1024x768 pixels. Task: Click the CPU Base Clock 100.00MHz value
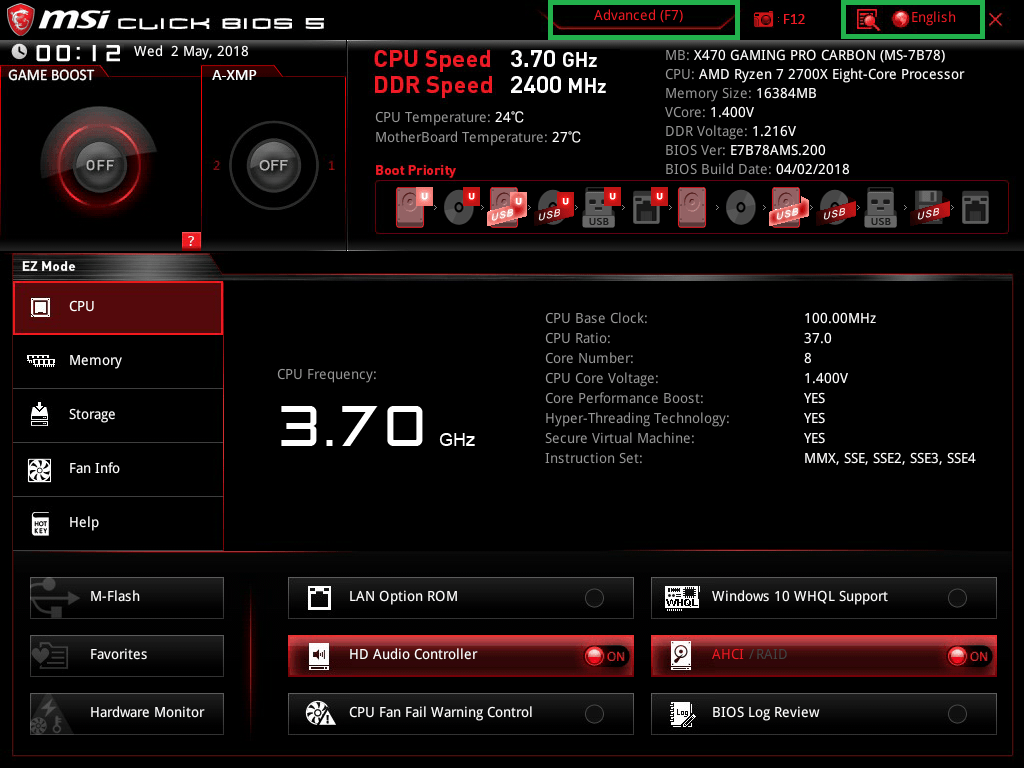(x=840, y=319)
